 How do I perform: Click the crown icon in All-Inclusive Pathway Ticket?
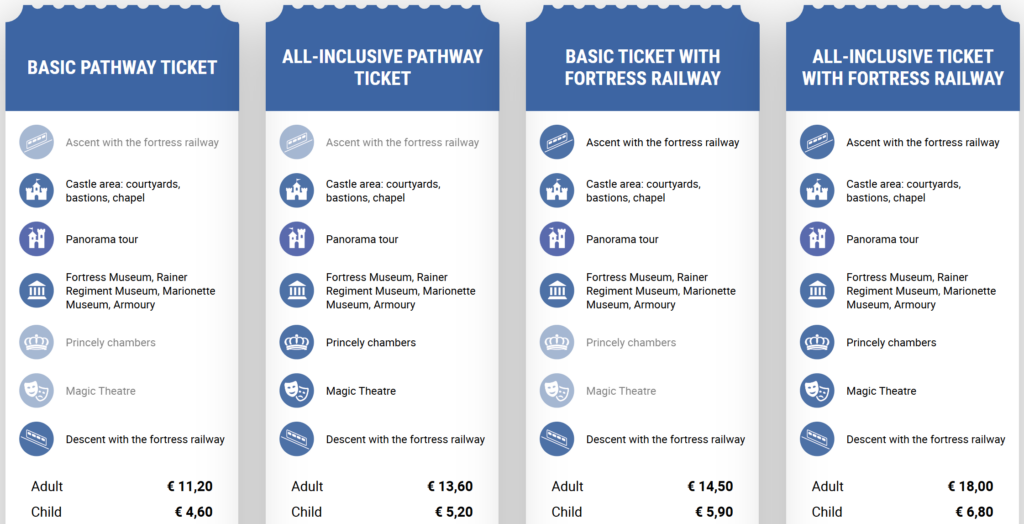point(297,342)
